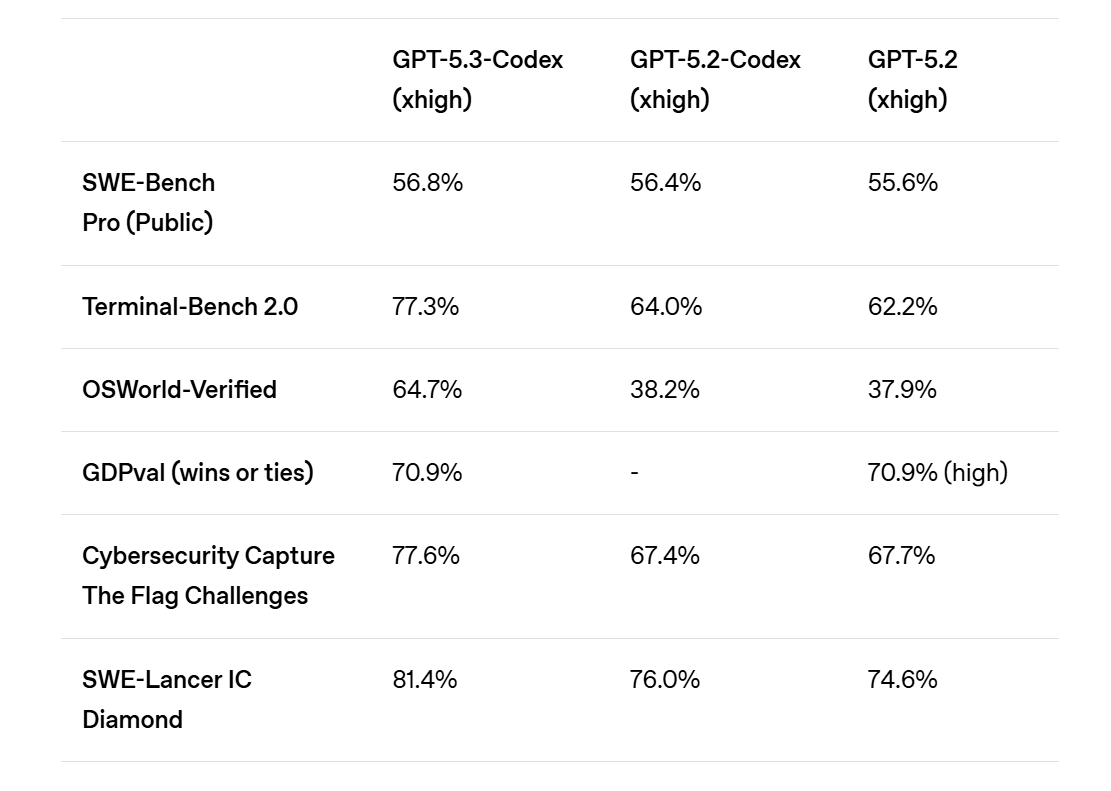This screenshot has height=791, width=1111.
Task: Select the SWE-Bench Pro (Public) row label
Action: 149,203
